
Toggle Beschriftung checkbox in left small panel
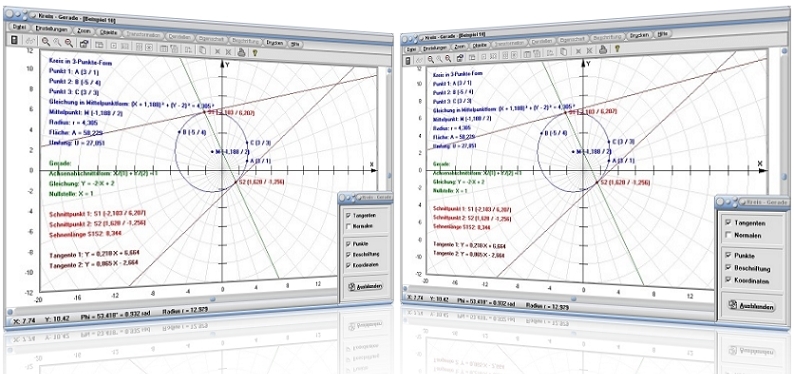348,255
